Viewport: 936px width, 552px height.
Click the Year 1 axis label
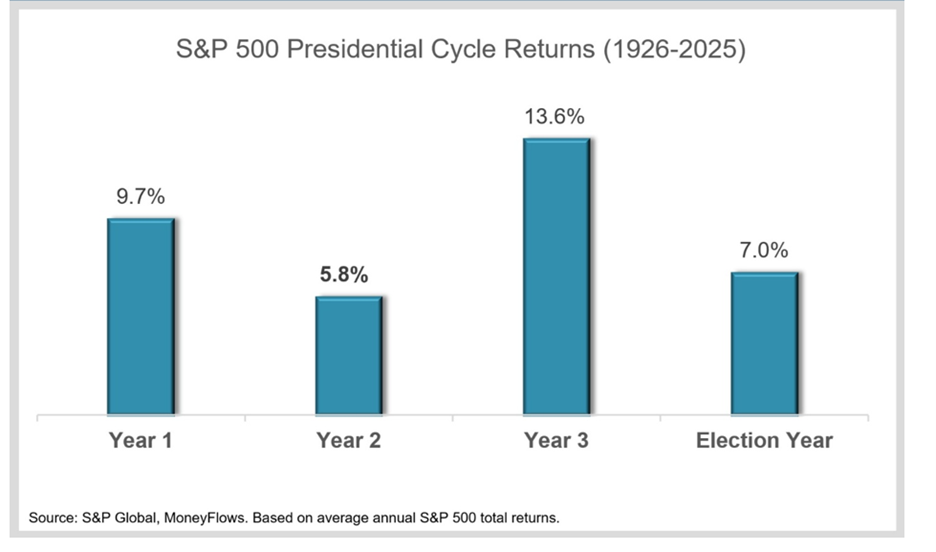click(x=141, y=440)
